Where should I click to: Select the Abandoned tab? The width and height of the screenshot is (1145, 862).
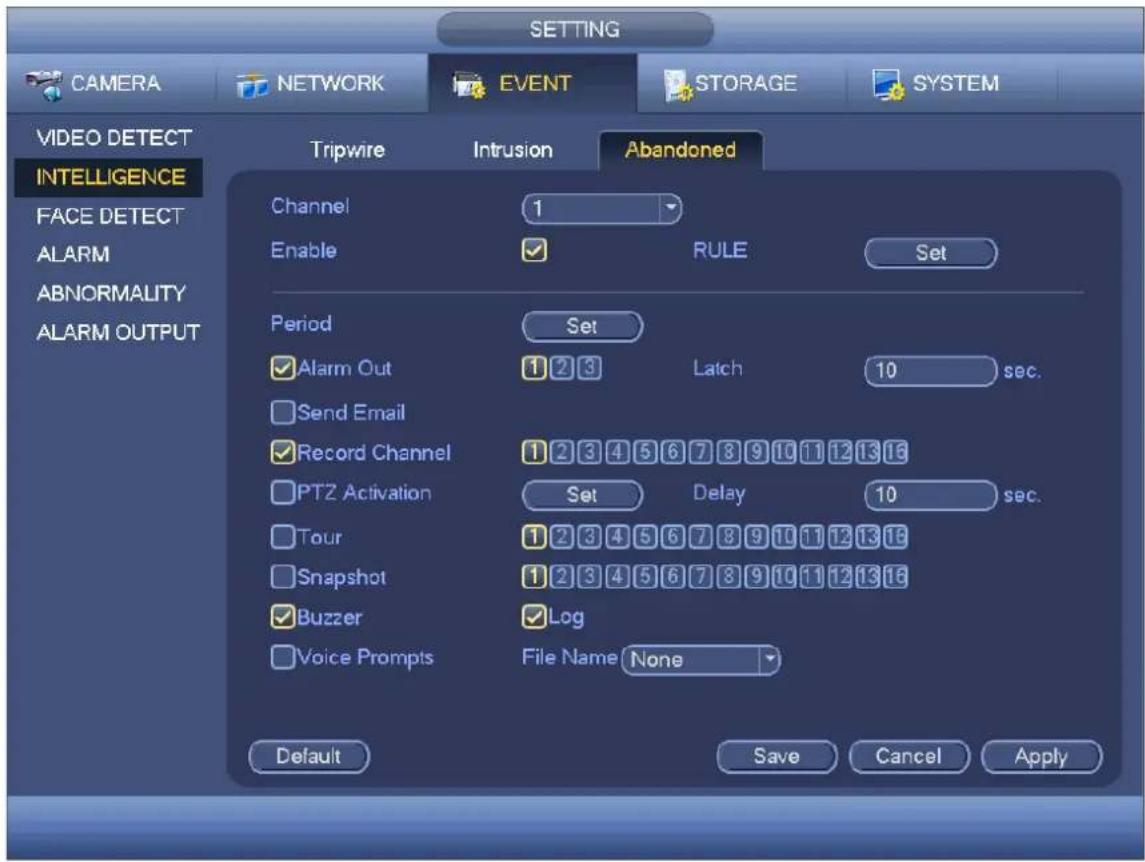point(681,150)
